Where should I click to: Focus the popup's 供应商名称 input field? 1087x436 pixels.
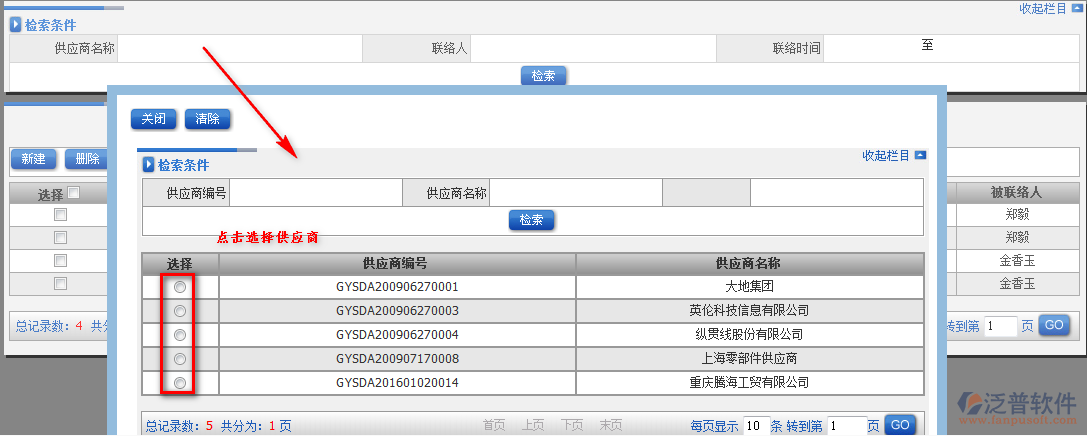(575, 193)
